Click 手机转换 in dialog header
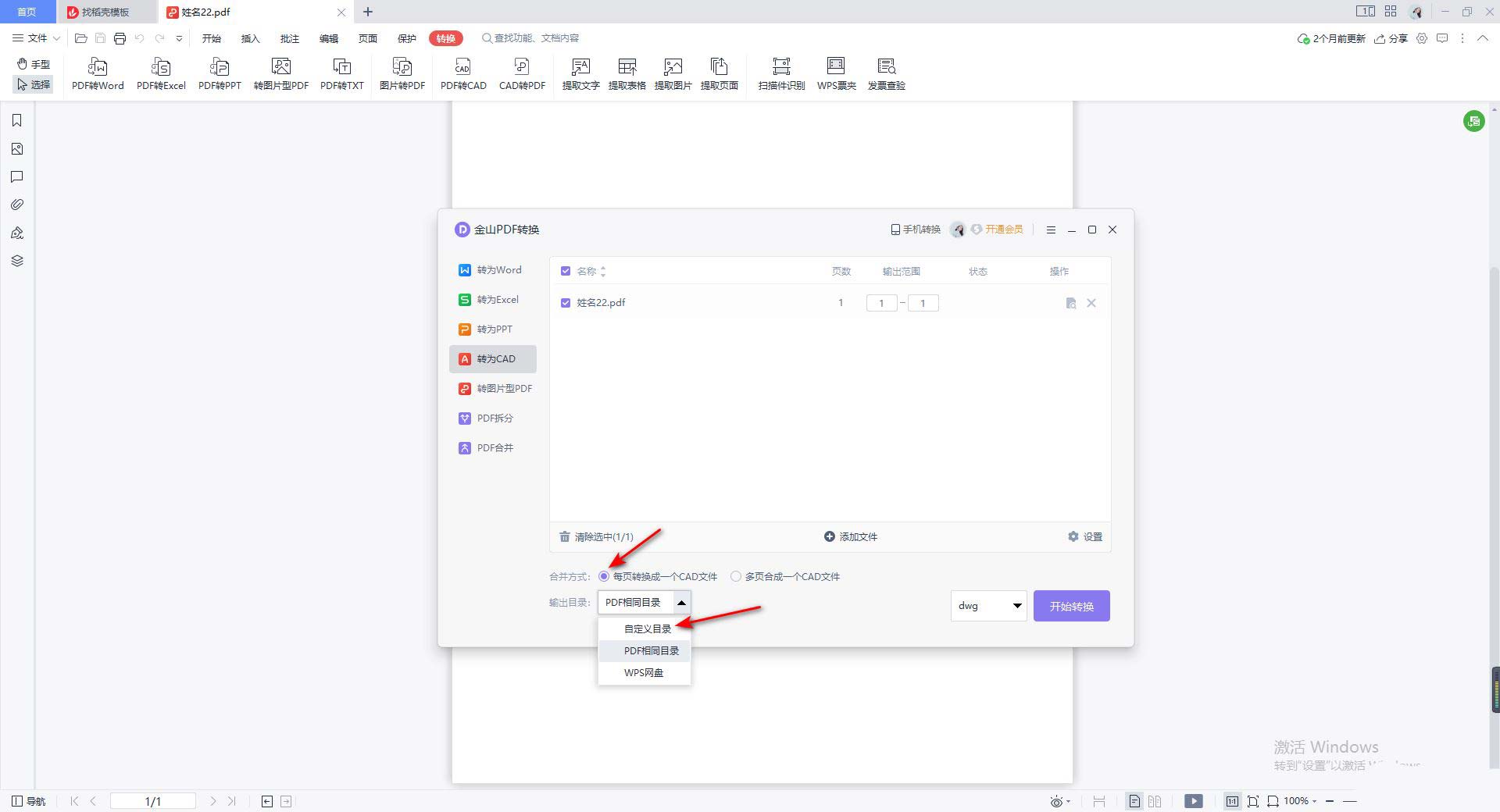1500x812 pixels. pos(916,230)
